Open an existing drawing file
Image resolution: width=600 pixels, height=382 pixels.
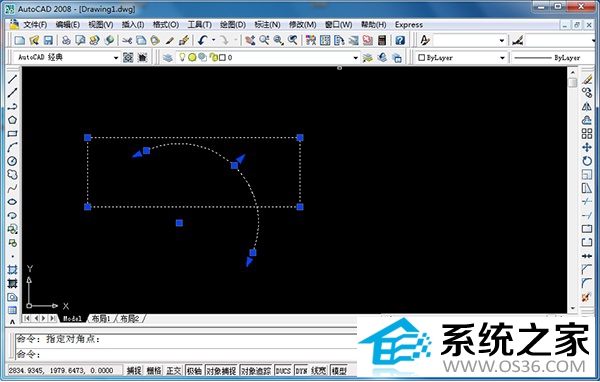[x=34, y=40]
